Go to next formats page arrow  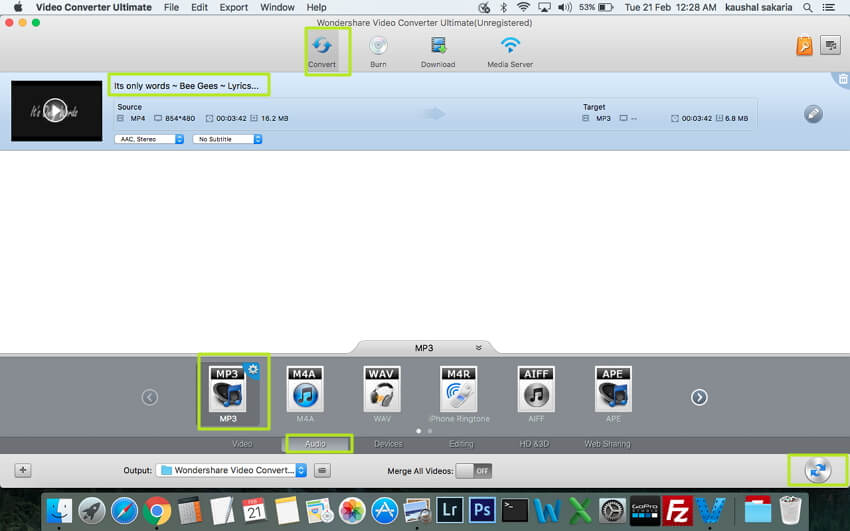(x=699, y=397)
